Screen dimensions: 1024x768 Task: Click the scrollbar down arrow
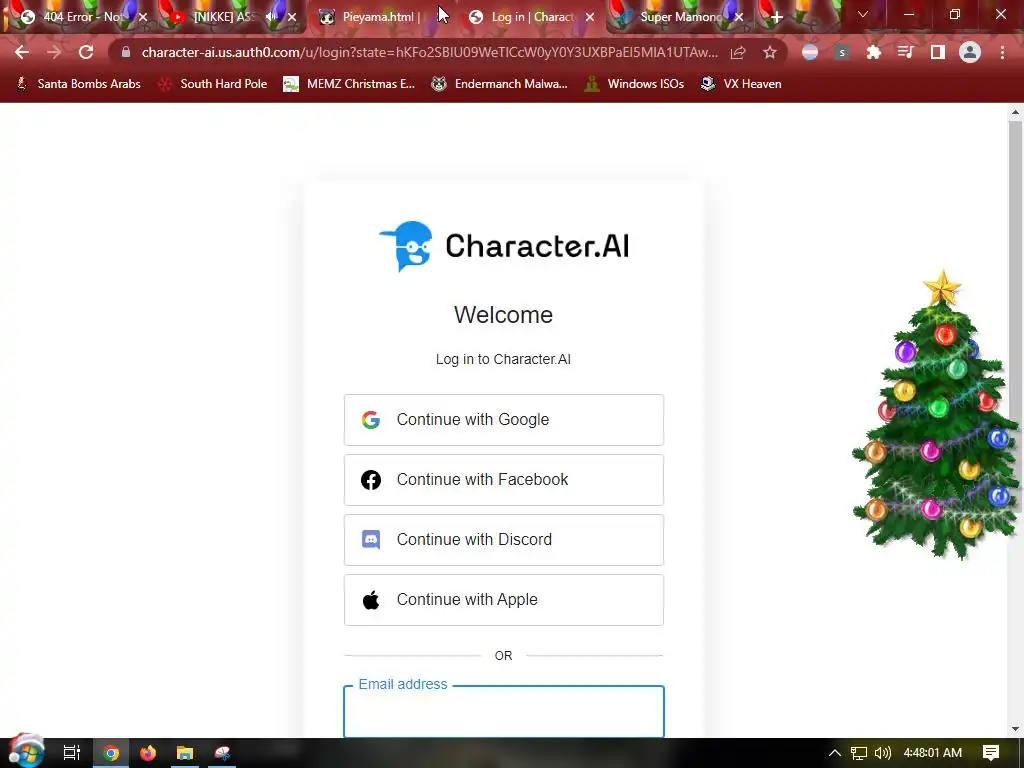1015,729
